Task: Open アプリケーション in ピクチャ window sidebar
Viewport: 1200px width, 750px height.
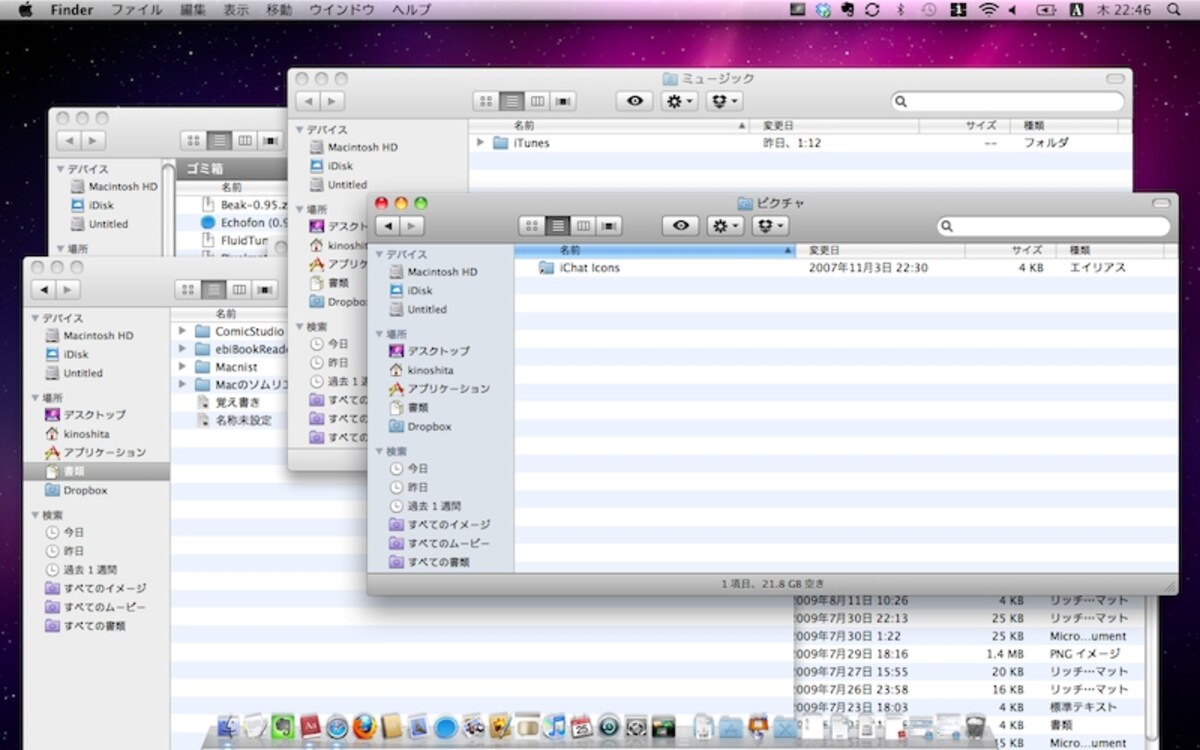Action: [x=440, y=388]
